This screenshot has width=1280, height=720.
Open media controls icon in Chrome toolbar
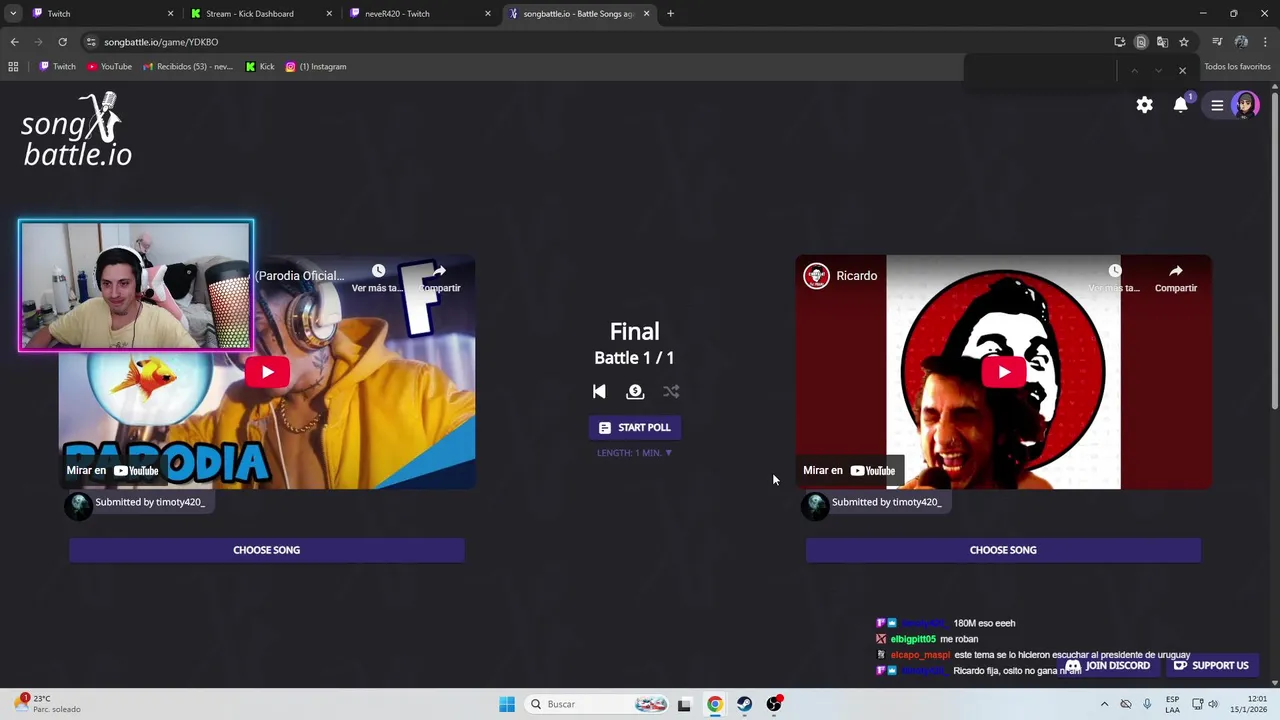click(1217, 42)
